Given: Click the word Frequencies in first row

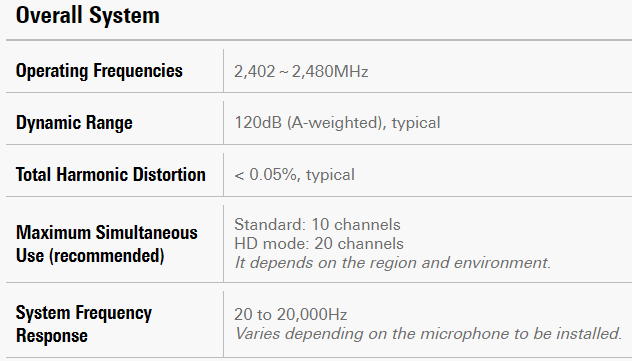Looking at the screenshot, I should [x=138, y=71].
